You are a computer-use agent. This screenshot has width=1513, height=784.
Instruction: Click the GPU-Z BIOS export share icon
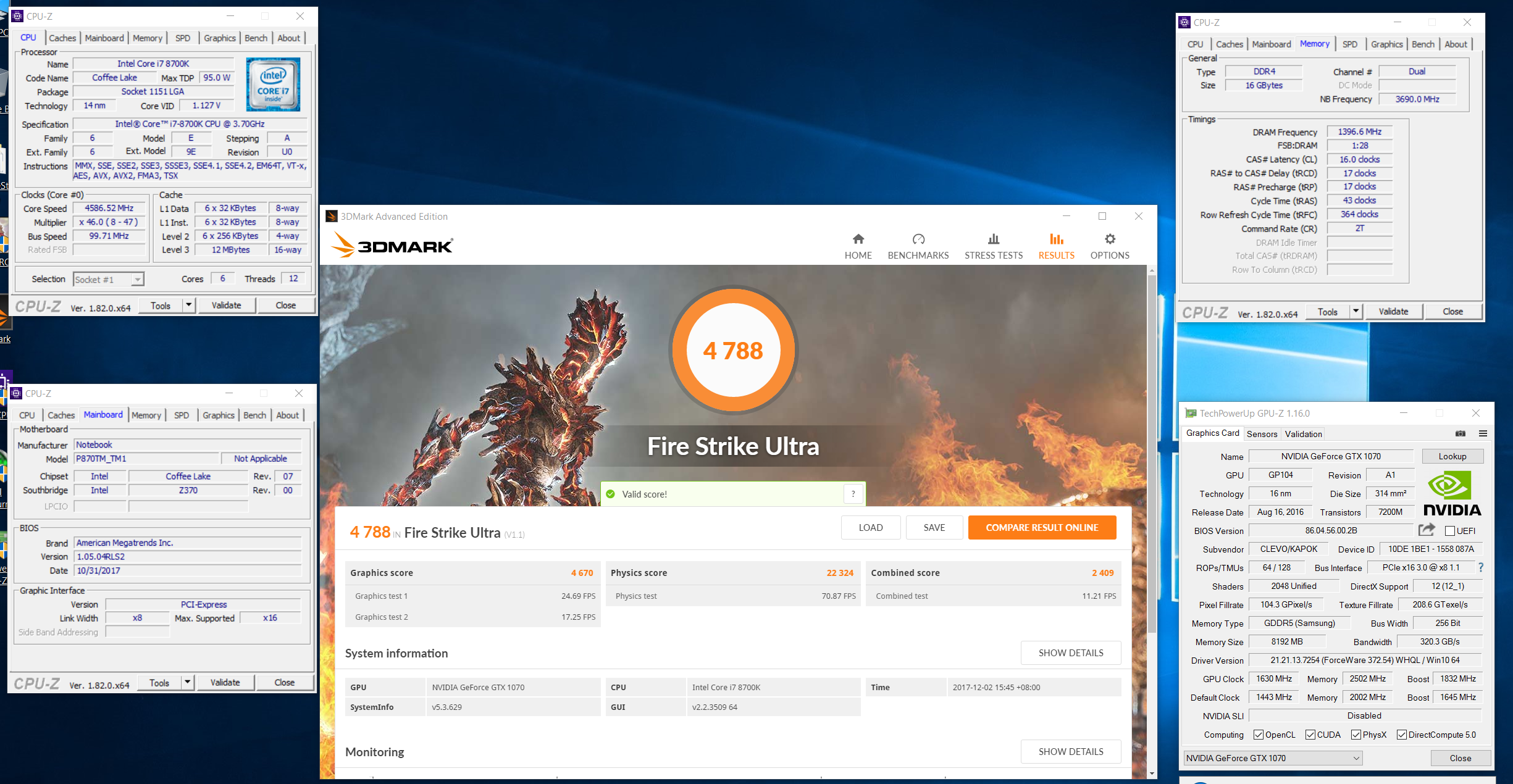pos(1427,530)
